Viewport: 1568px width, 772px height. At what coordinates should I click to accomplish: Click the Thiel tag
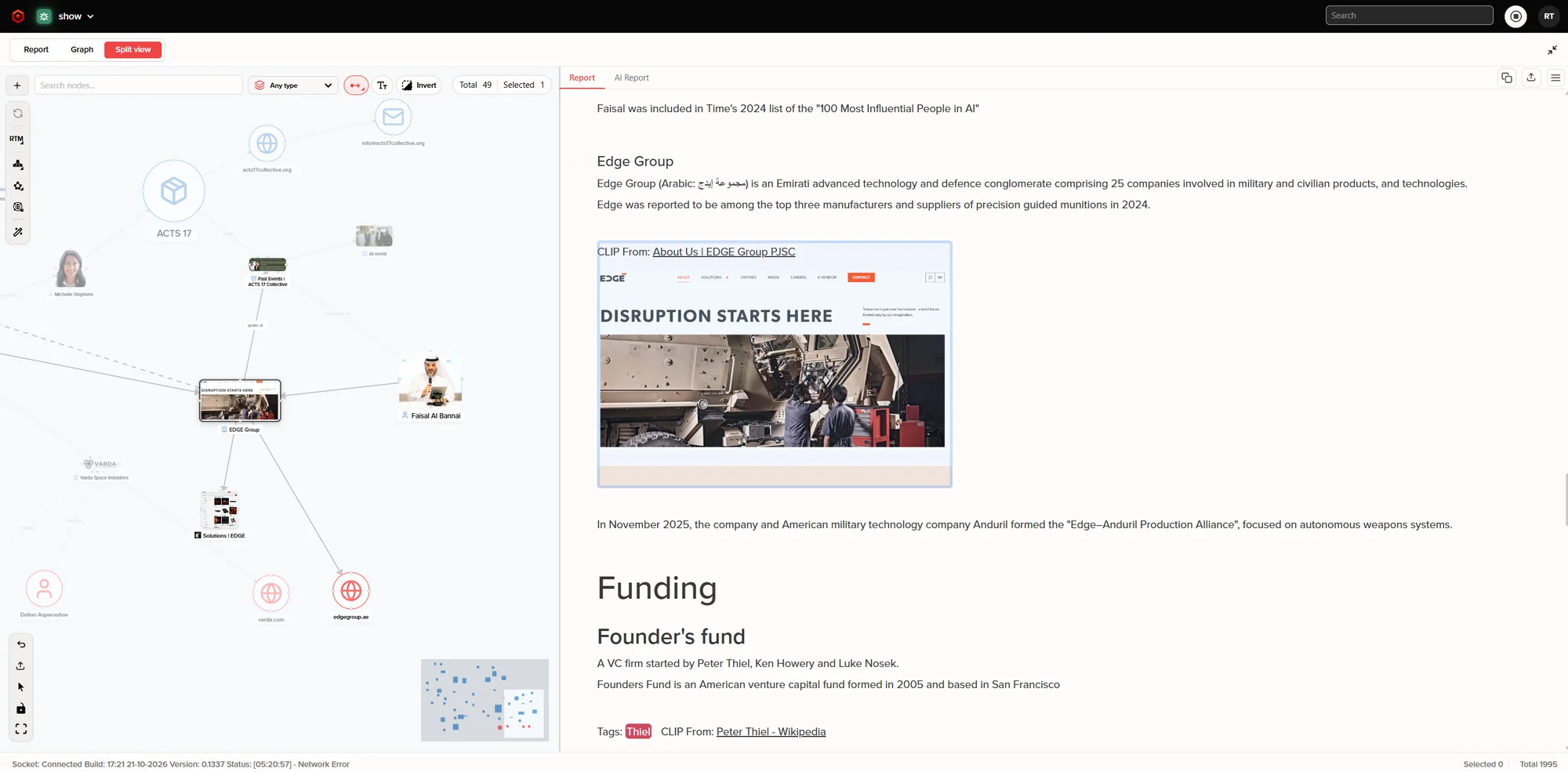click(x=638, y=731)
